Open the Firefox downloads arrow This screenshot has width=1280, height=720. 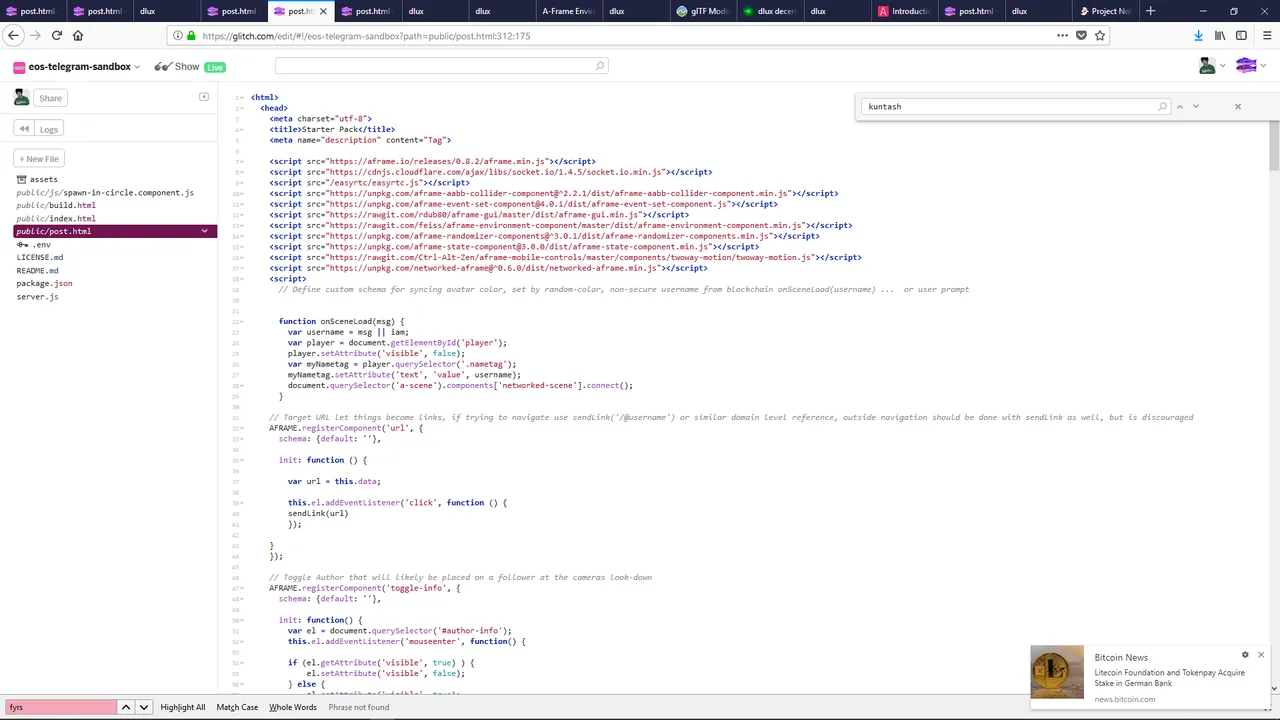tap(1198, 35)
